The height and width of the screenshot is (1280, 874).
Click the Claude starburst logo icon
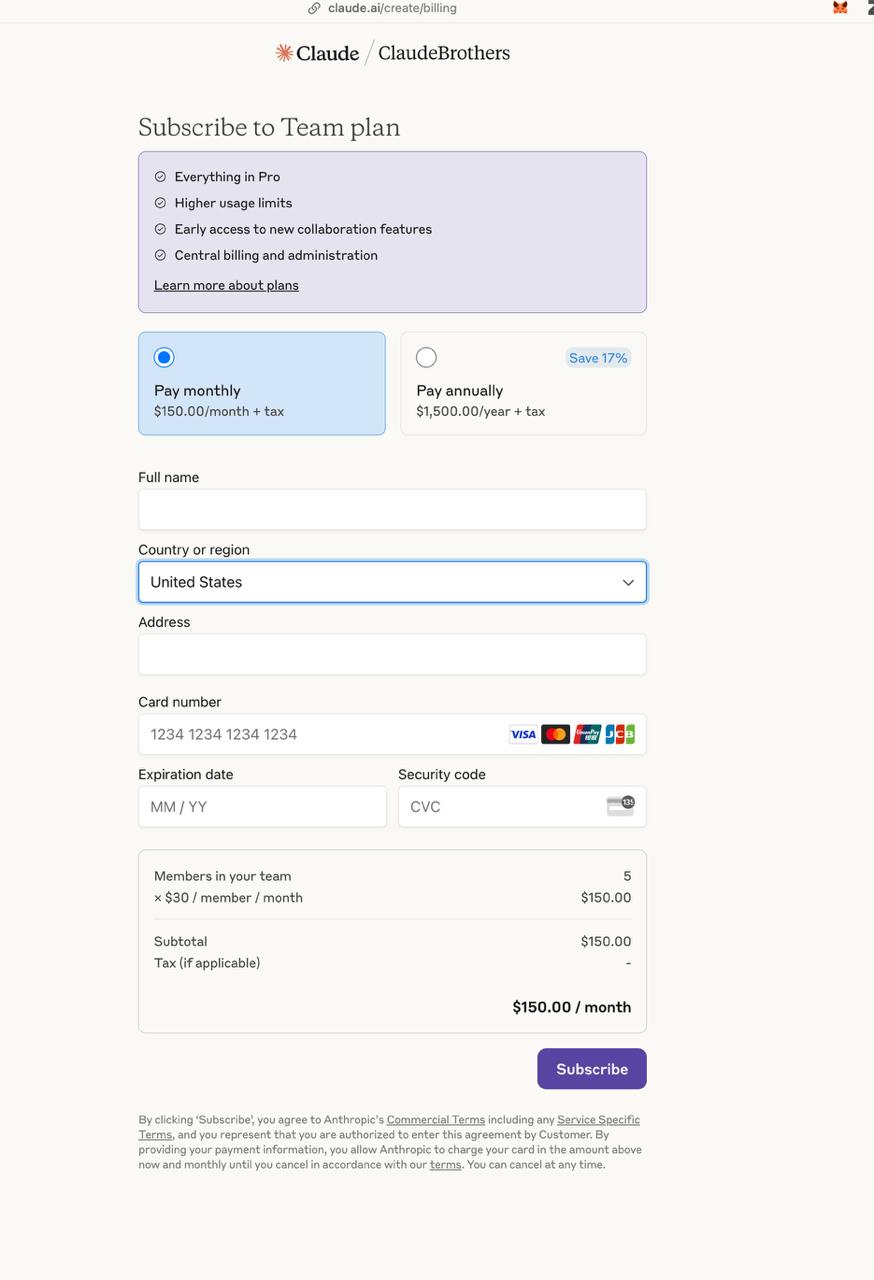click(x=284, y=53)
